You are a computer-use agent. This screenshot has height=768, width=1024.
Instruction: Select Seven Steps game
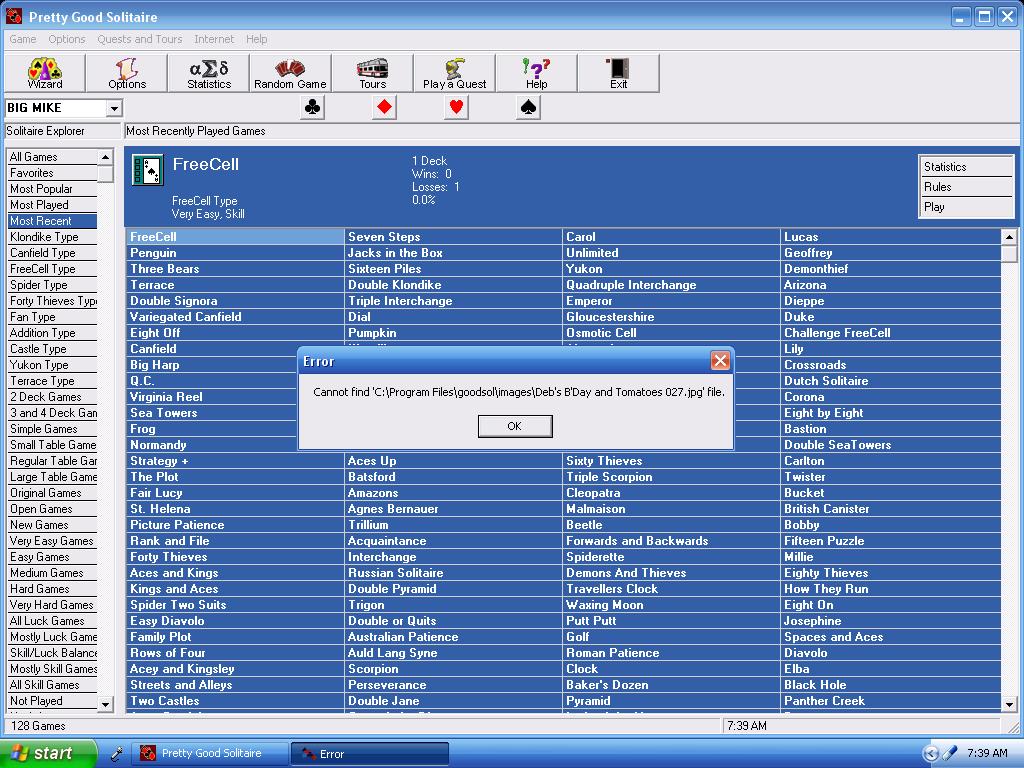tap(453, 237)
